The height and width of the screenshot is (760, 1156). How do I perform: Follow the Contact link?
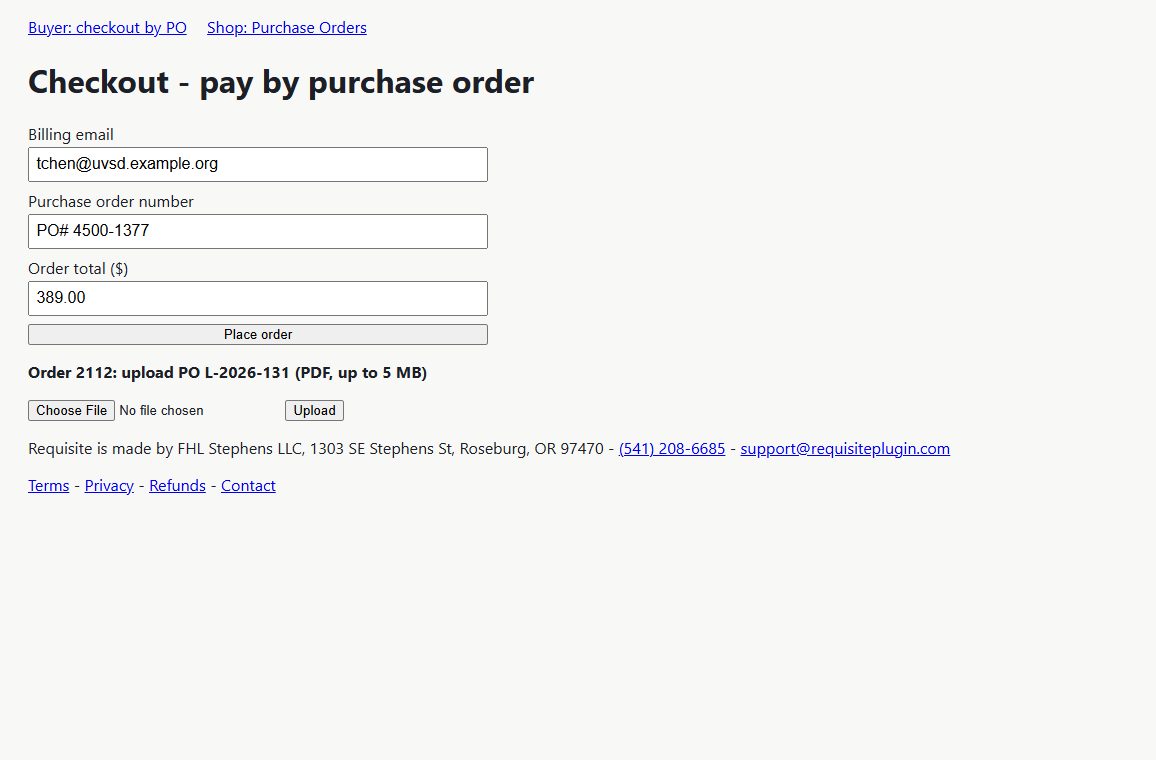click(248, 486)
